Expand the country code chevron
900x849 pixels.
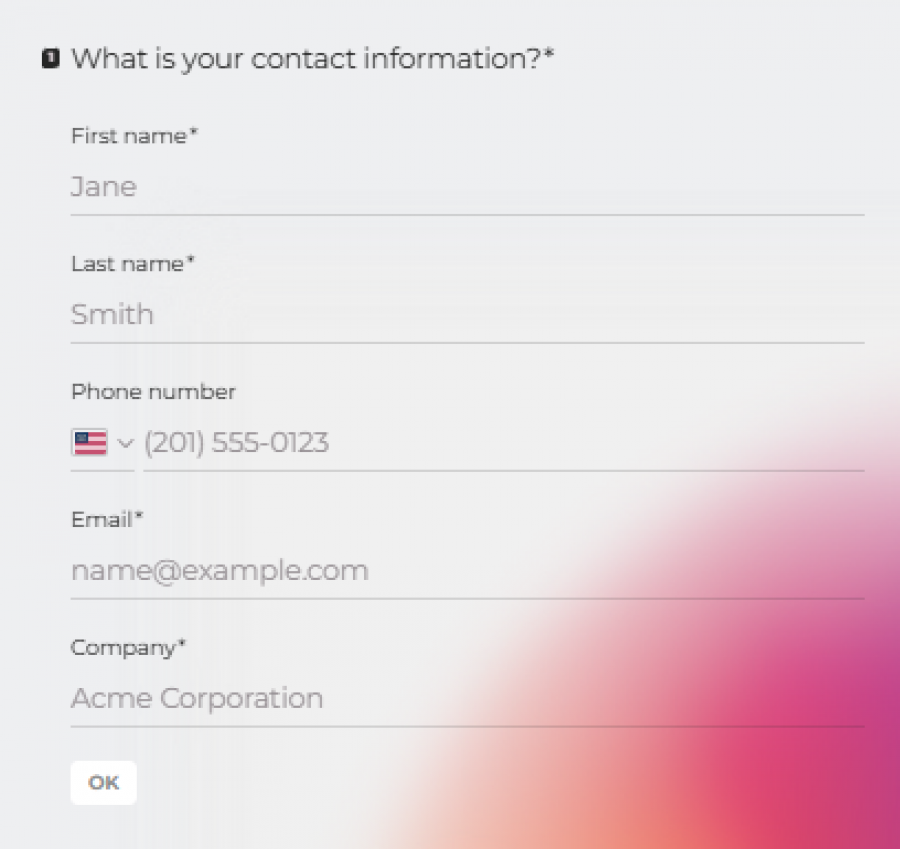125,443
